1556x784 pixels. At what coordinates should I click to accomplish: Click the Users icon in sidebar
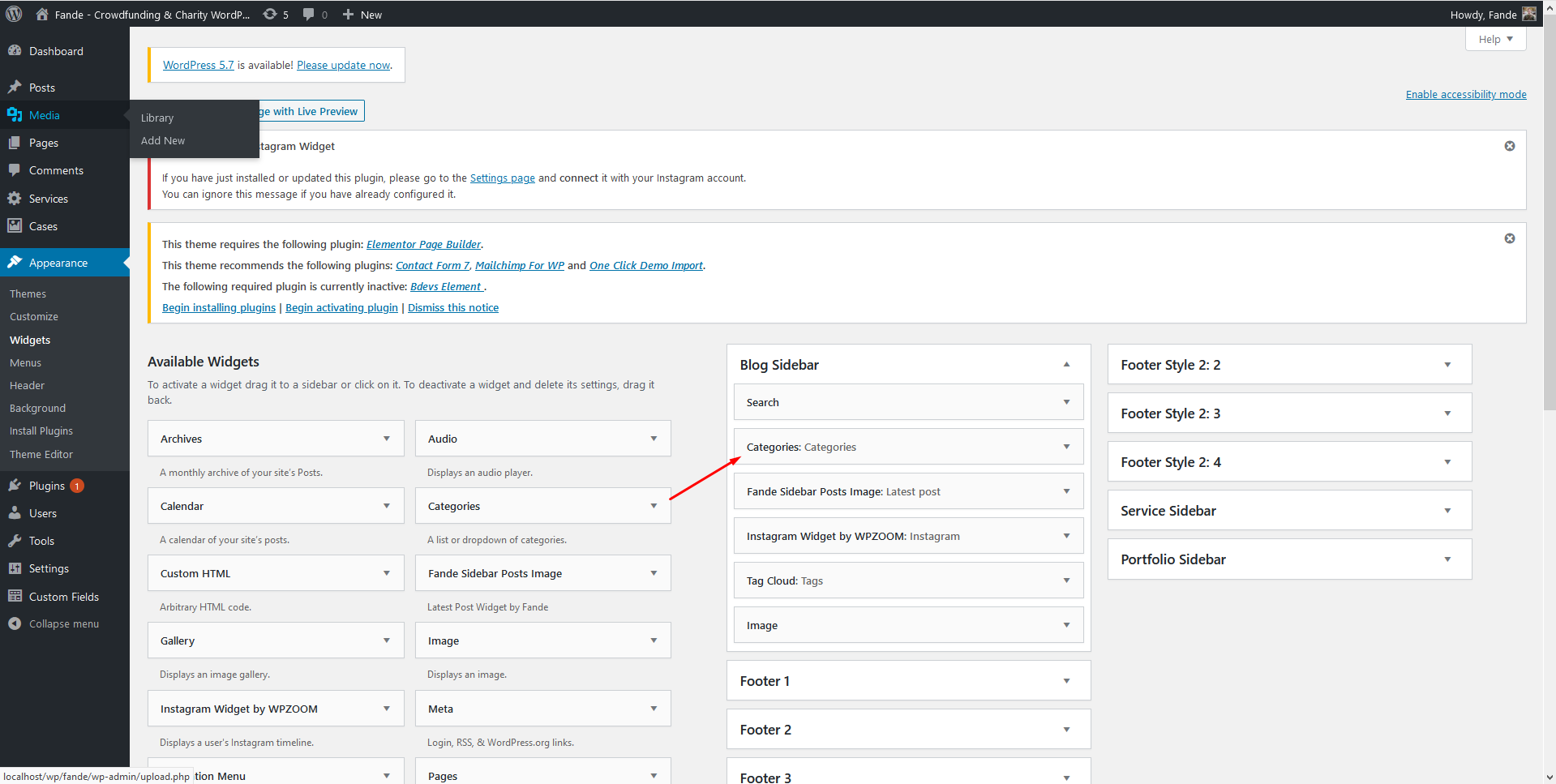tap(15, 512)
